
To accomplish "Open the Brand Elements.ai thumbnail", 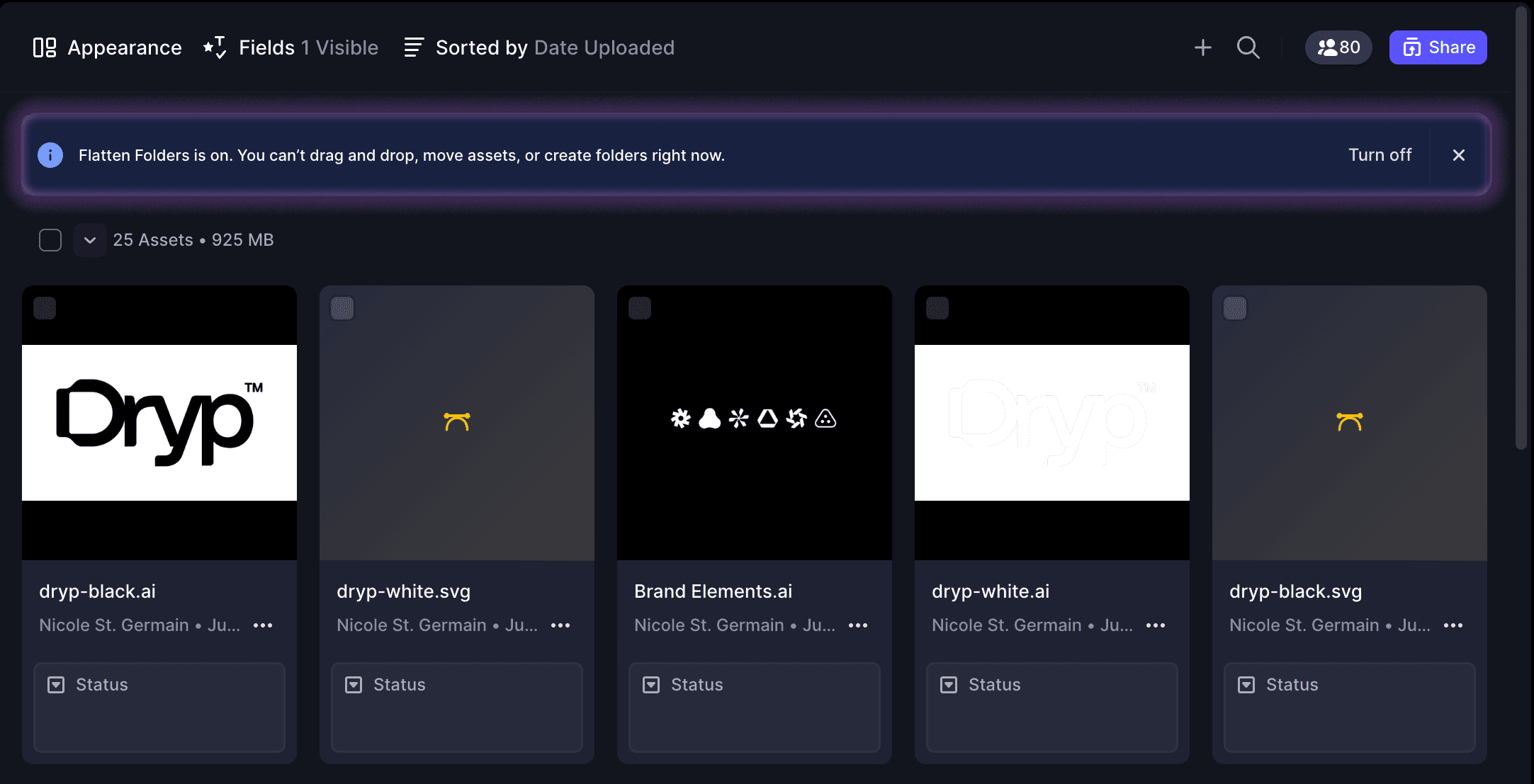I will pos(755,423).
